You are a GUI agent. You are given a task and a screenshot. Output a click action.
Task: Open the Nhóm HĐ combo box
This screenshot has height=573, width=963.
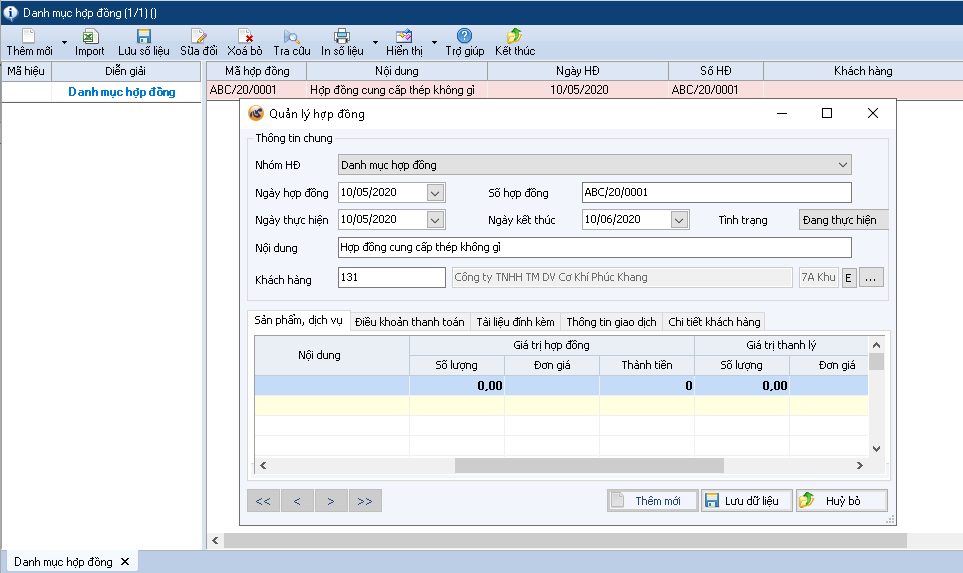[x=595, y=165]
